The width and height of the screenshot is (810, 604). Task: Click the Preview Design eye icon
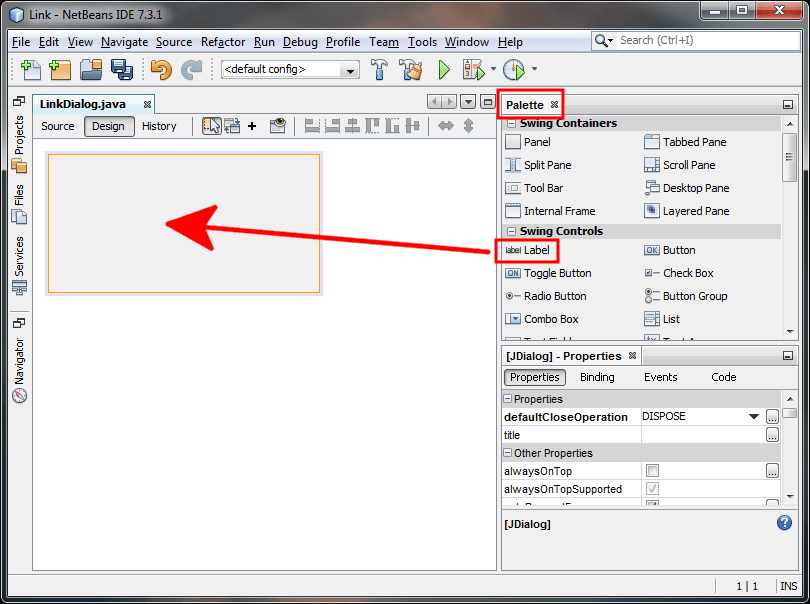(277, 126)
